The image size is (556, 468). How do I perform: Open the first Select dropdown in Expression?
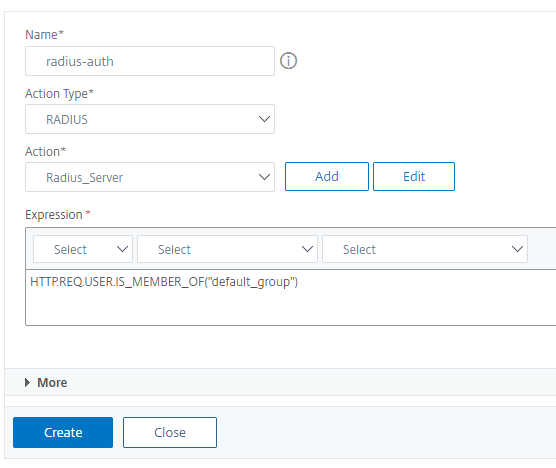[83, 249]
